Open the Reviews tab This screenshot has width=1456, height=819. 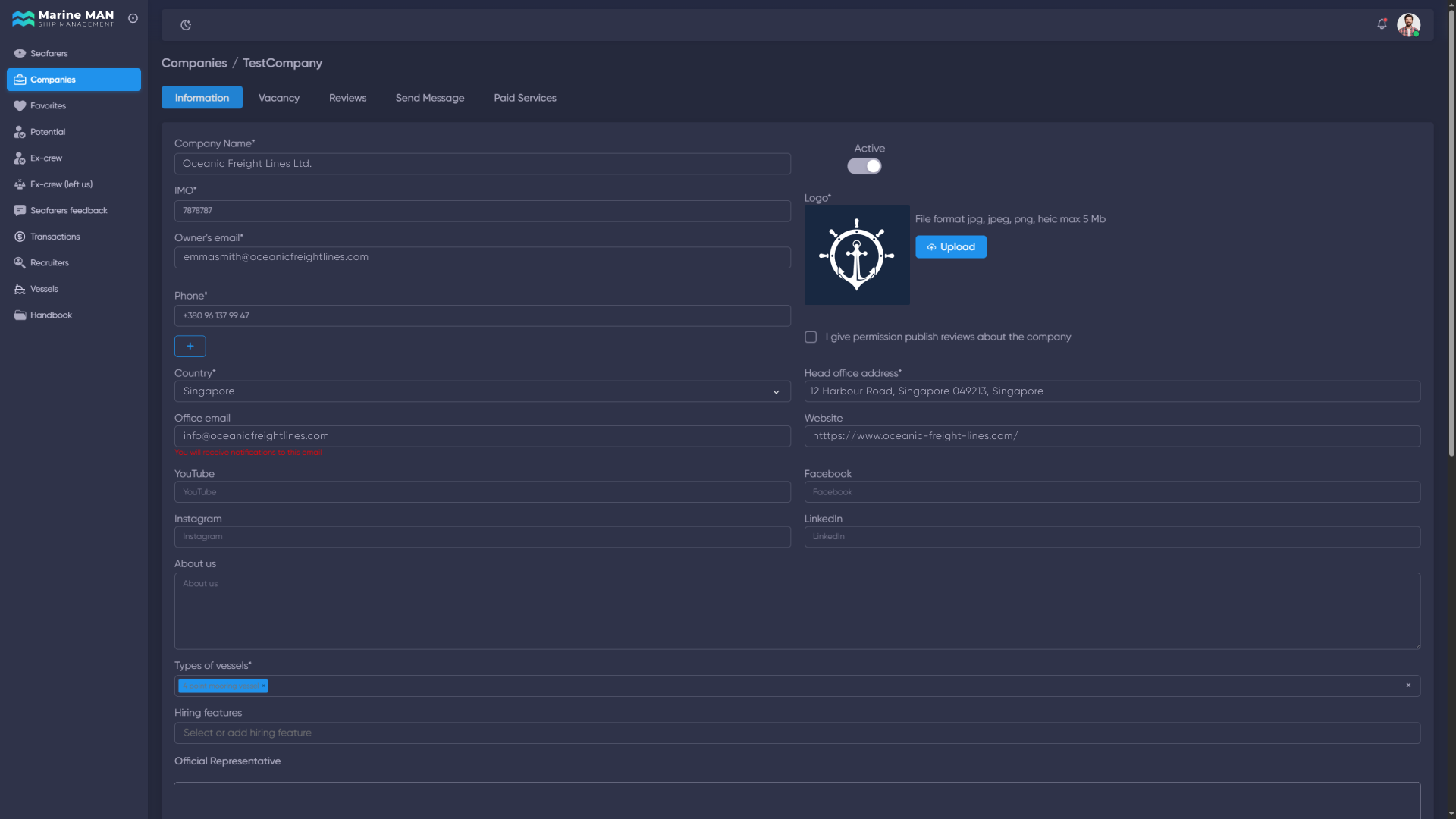[347, 98]
